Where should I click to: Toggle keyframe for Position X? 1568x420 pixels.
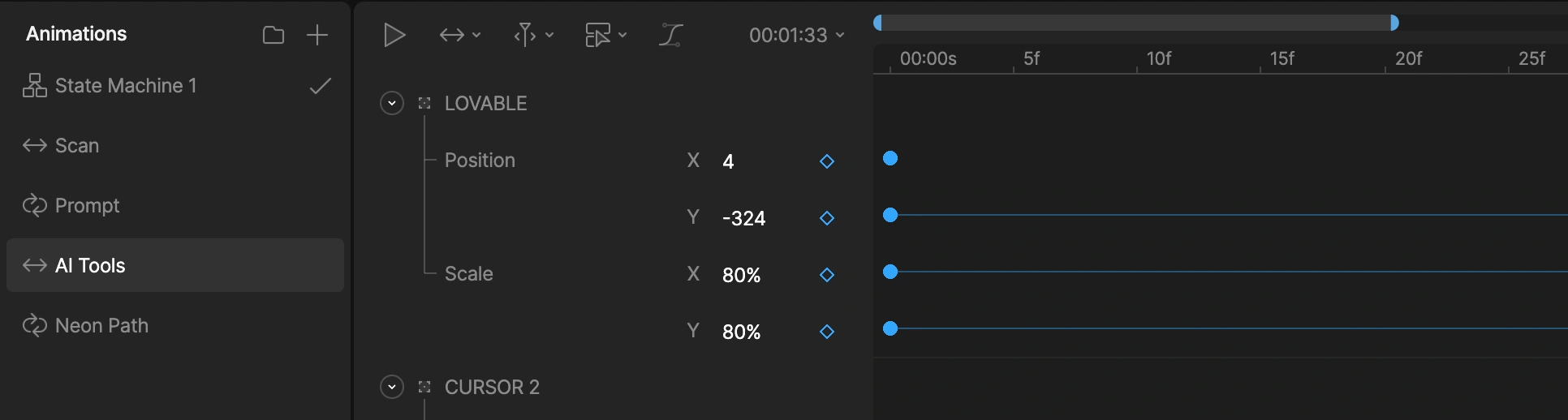click(827, 161)
